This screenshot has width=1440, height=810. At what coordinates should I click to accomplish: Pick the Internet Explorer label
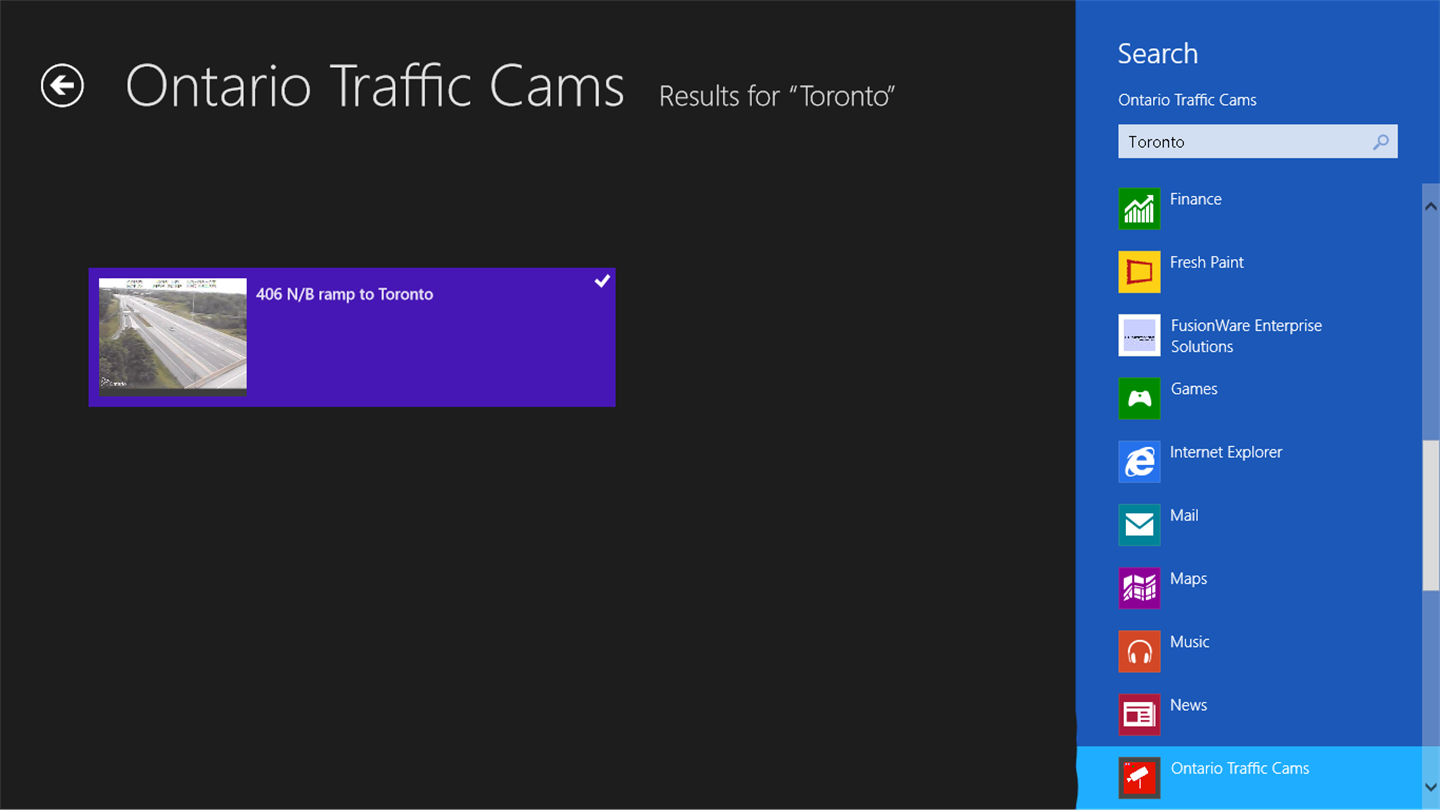click(x=1226, y=452)
